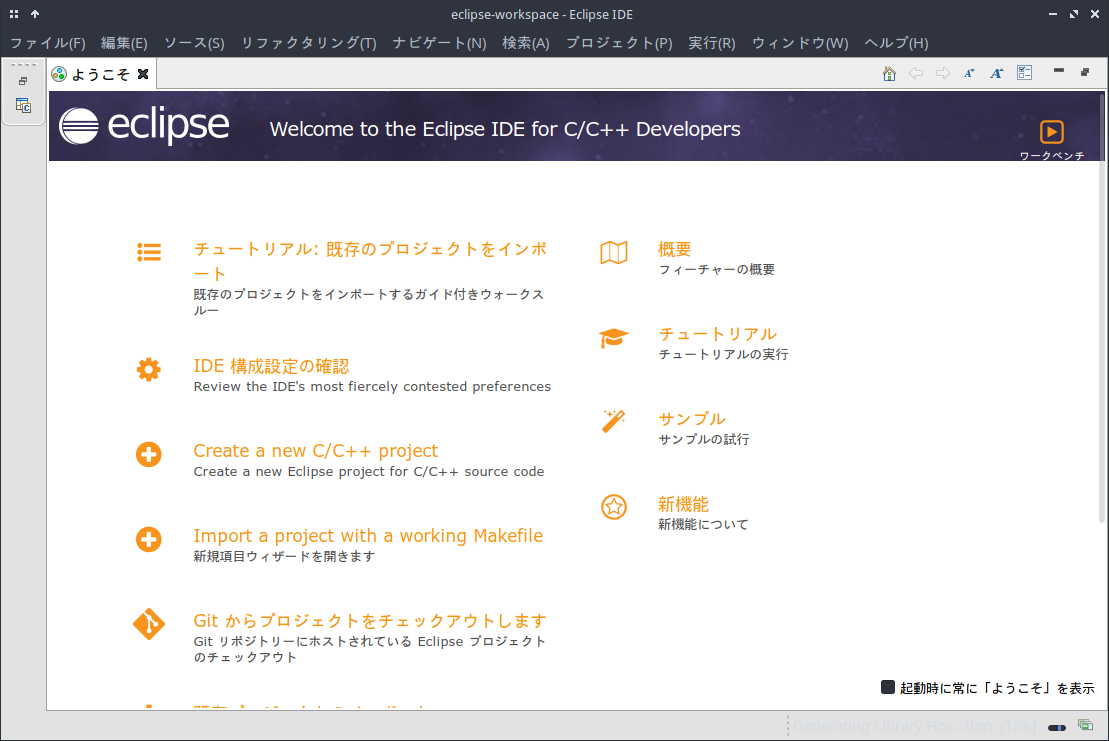Click text サンプルの試行

tap(704, 439)
